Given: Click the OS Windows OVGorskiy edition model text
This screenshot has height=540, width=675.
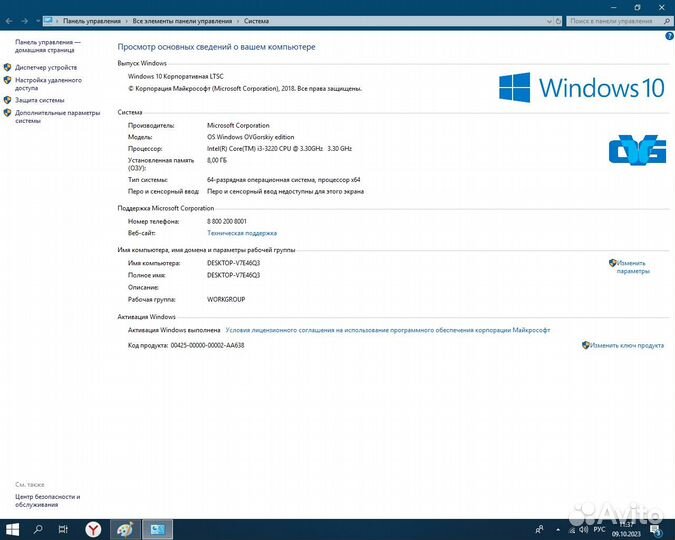Looking at the screenshot, I should point(251,137).
